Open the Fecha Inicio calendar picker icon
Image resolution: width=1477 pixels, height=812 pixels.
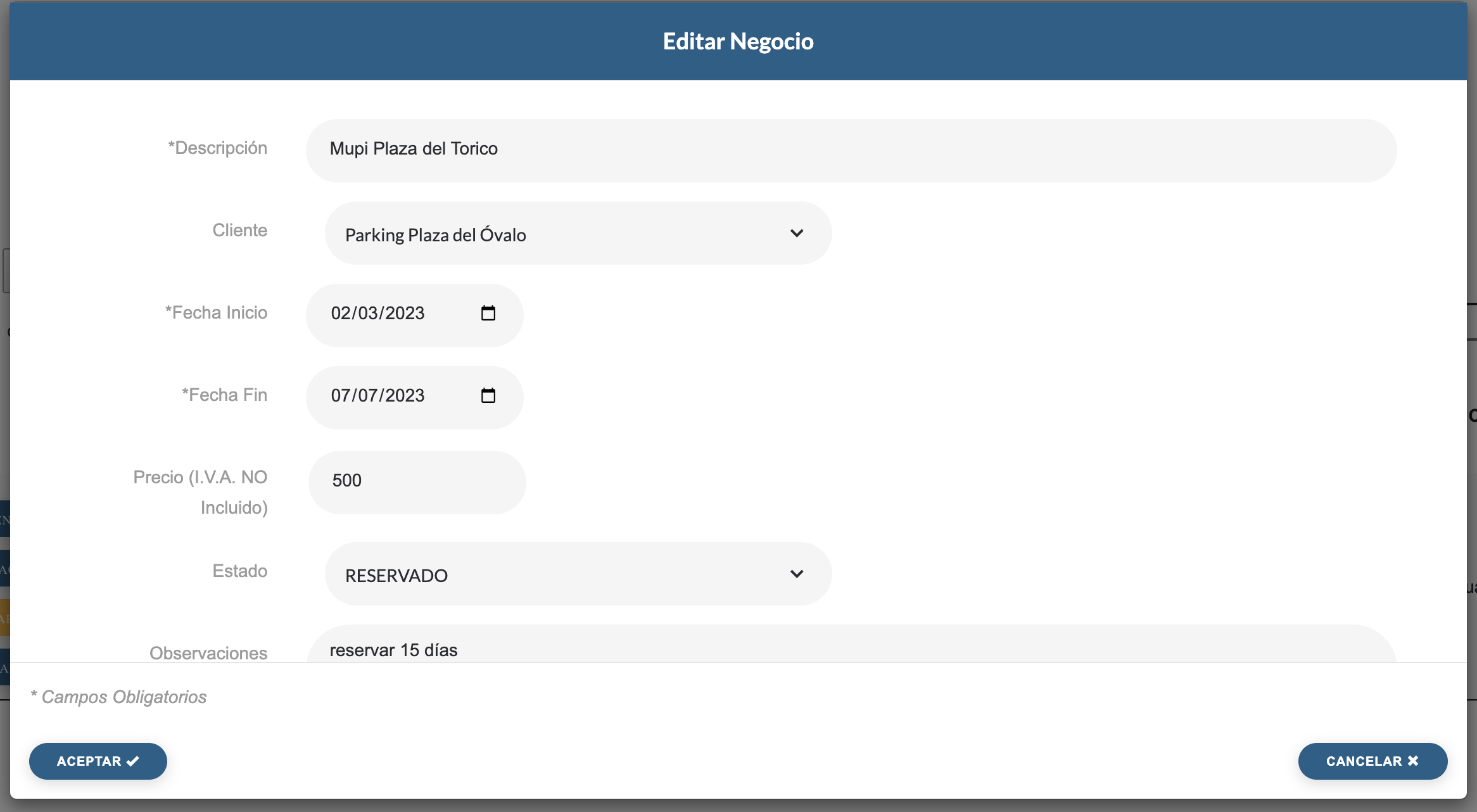pos(488,313)
